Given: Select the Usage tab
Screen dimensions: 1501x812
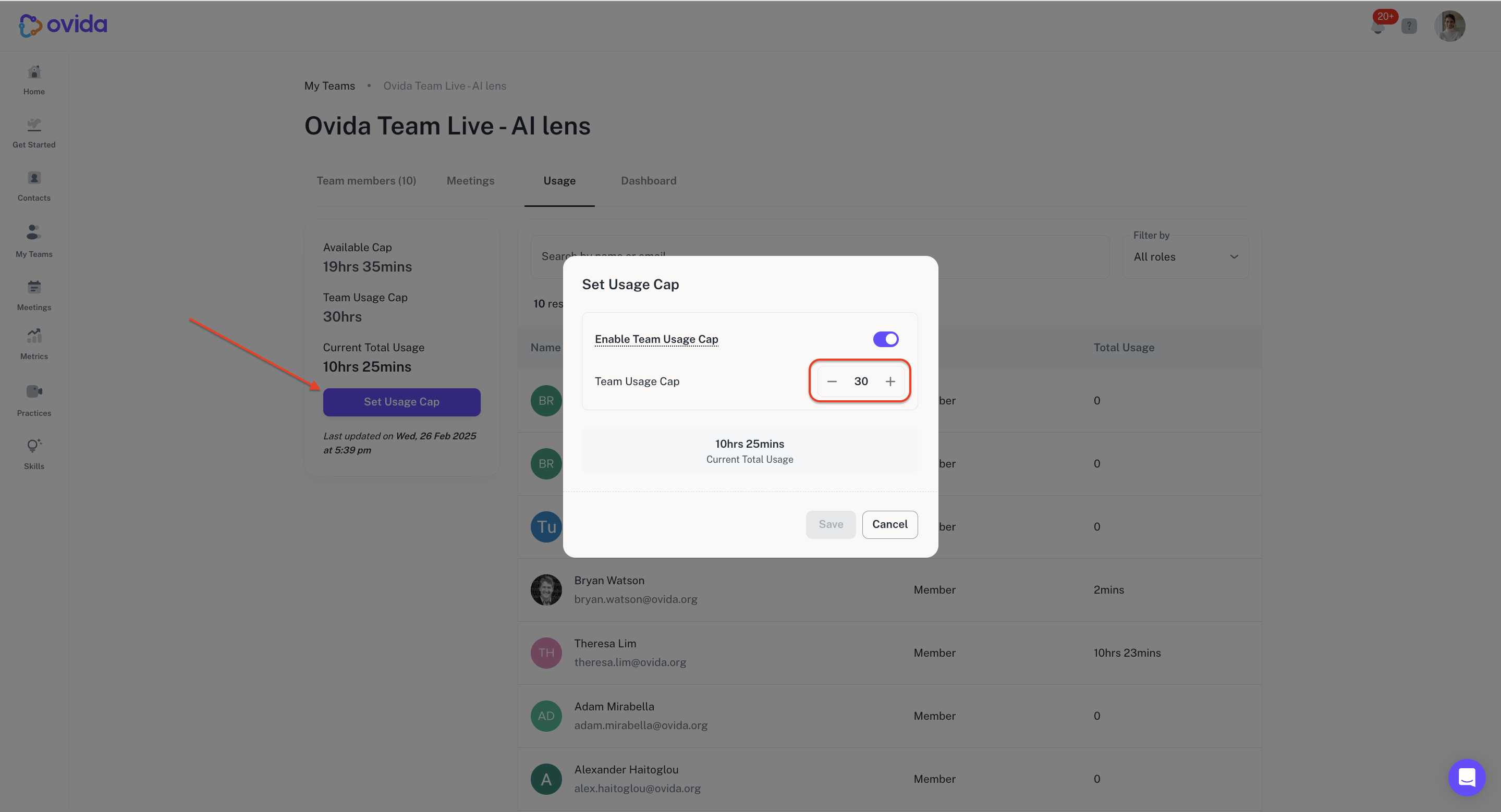Looking at the screenshot, I should (x=559, y=180).
